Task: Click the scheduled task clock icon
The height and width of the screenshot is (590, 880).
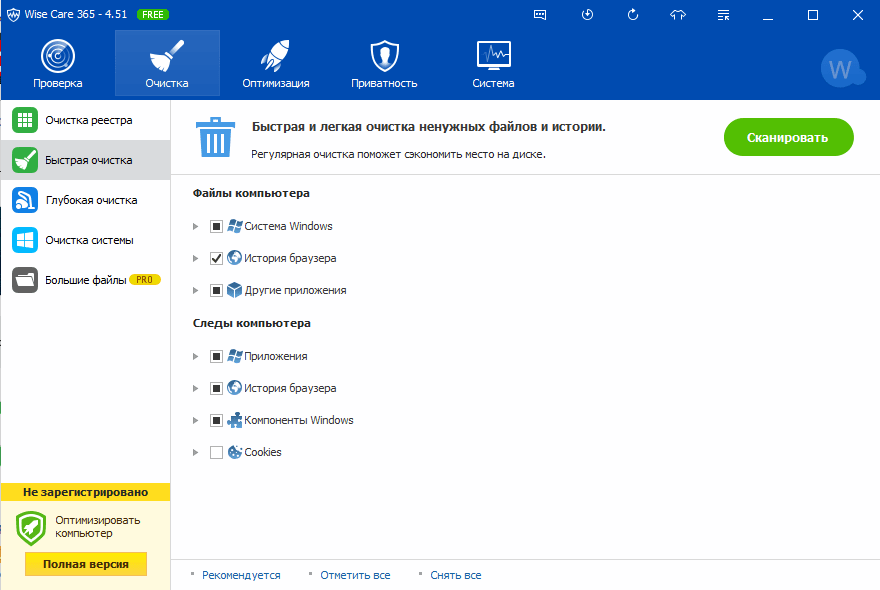Action: (587, 15)
